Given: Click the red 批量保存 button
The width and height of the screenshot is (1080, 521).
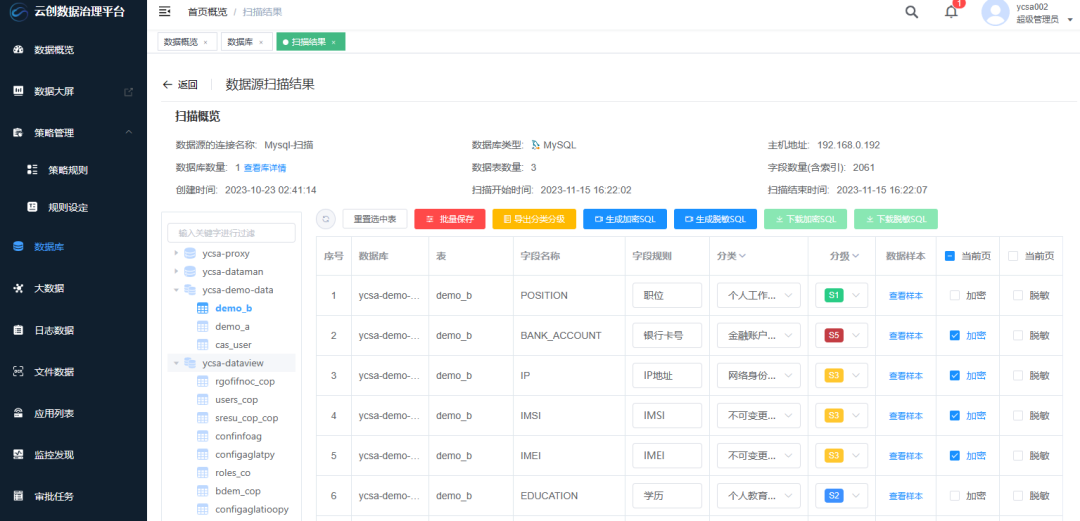Looking at the screenshot, I should [x=450, y=219].
